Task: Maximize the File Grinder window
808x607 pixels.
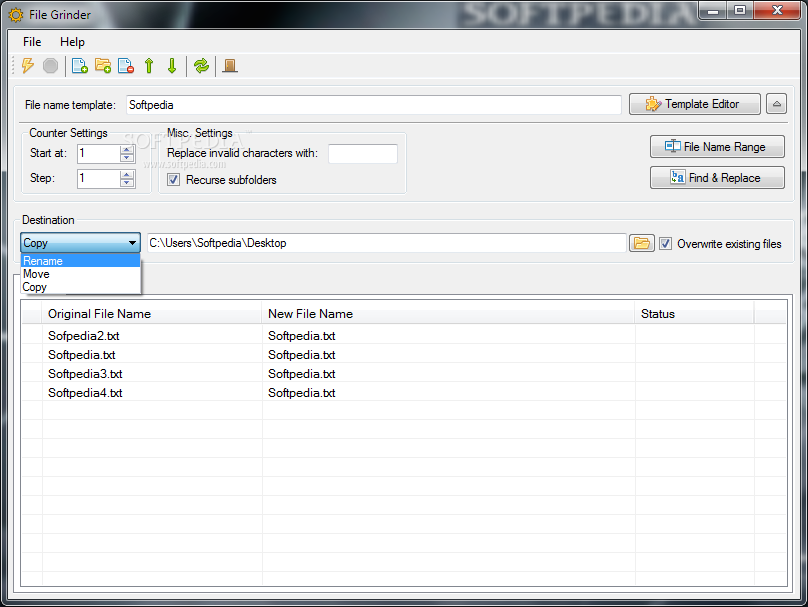Action: 740,11
